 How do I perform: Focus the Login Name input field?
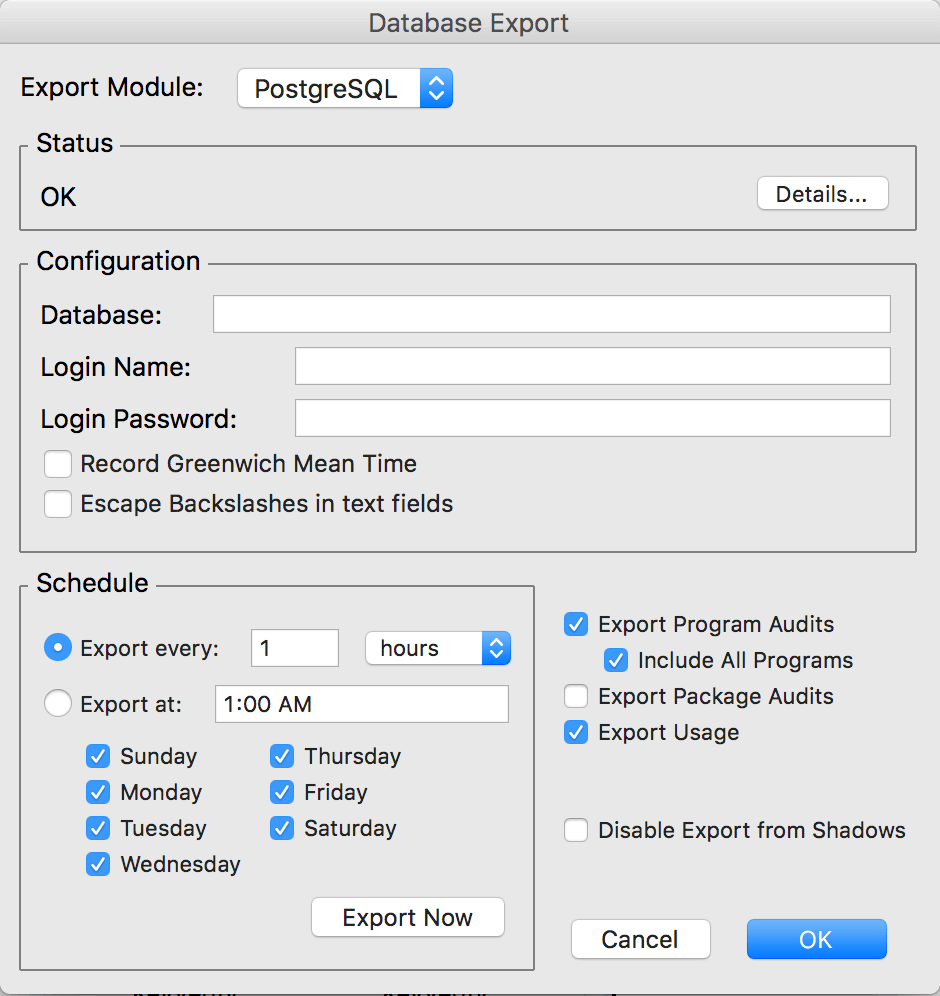[x=592, y=366]
